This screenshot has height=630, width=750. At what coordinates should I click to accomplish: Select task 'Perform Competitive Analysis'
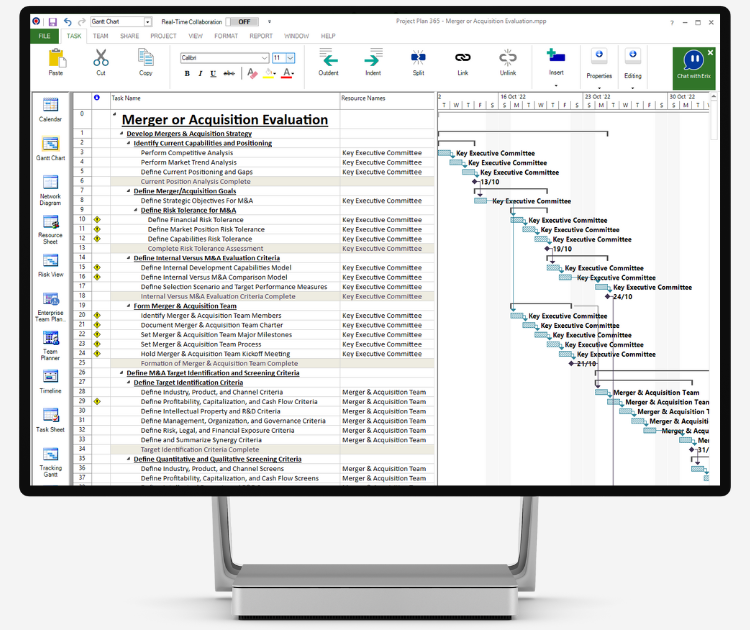click(x=187, y=153)
